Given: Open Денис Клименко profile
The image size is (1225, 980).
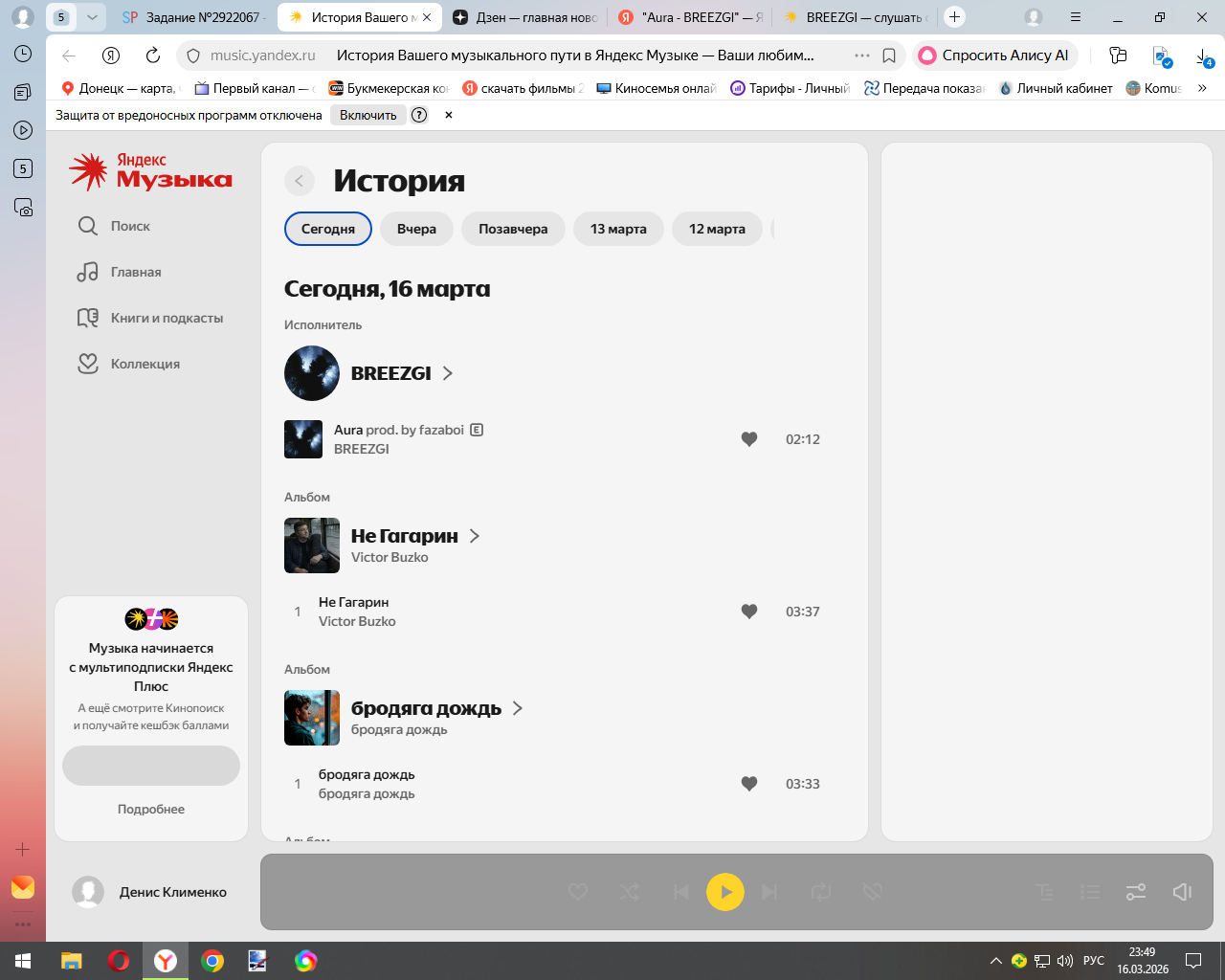Looking at the screenshot, I should coord(149,892).
